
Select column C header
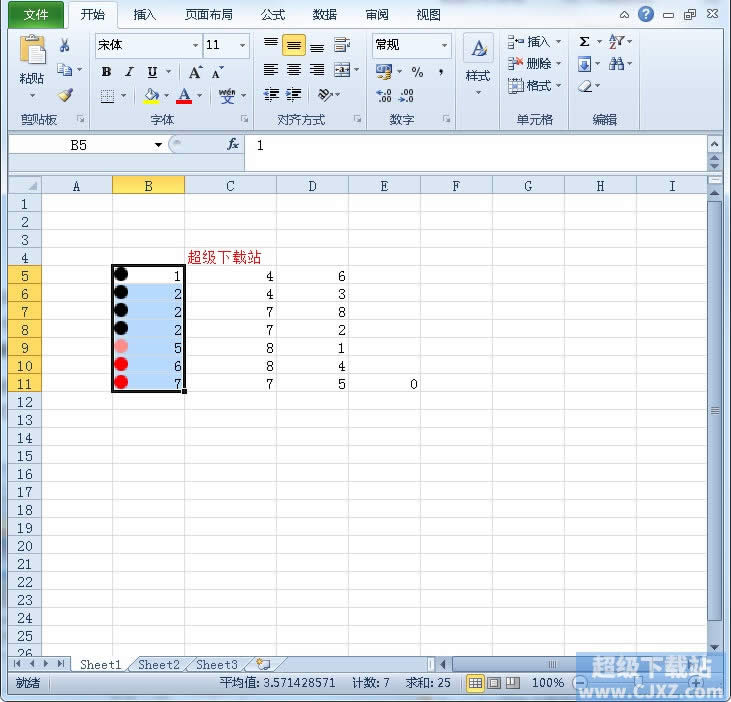point(230,186)
